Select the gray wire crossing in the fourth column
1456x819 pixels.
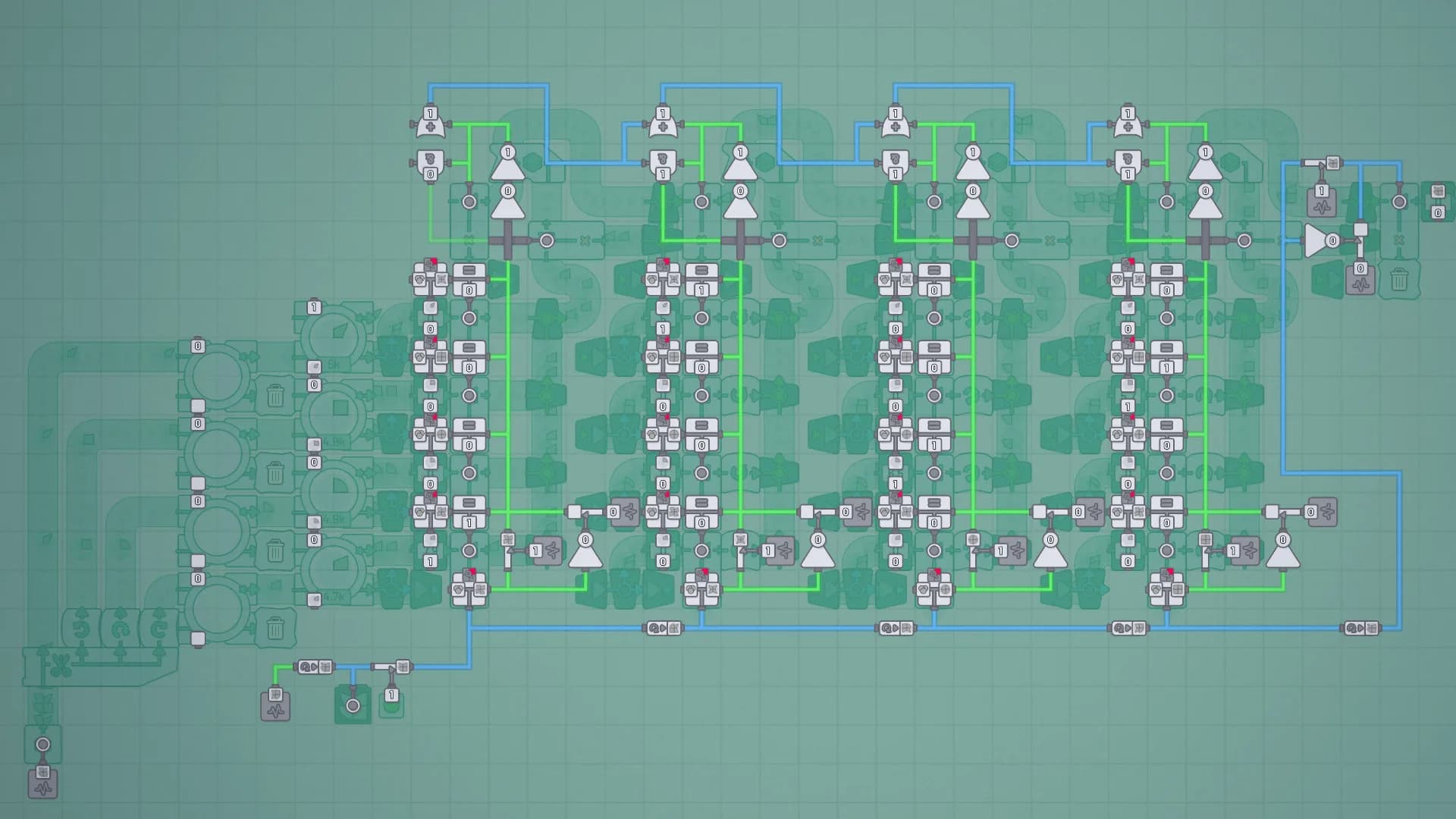click(x=1206, y=240)
